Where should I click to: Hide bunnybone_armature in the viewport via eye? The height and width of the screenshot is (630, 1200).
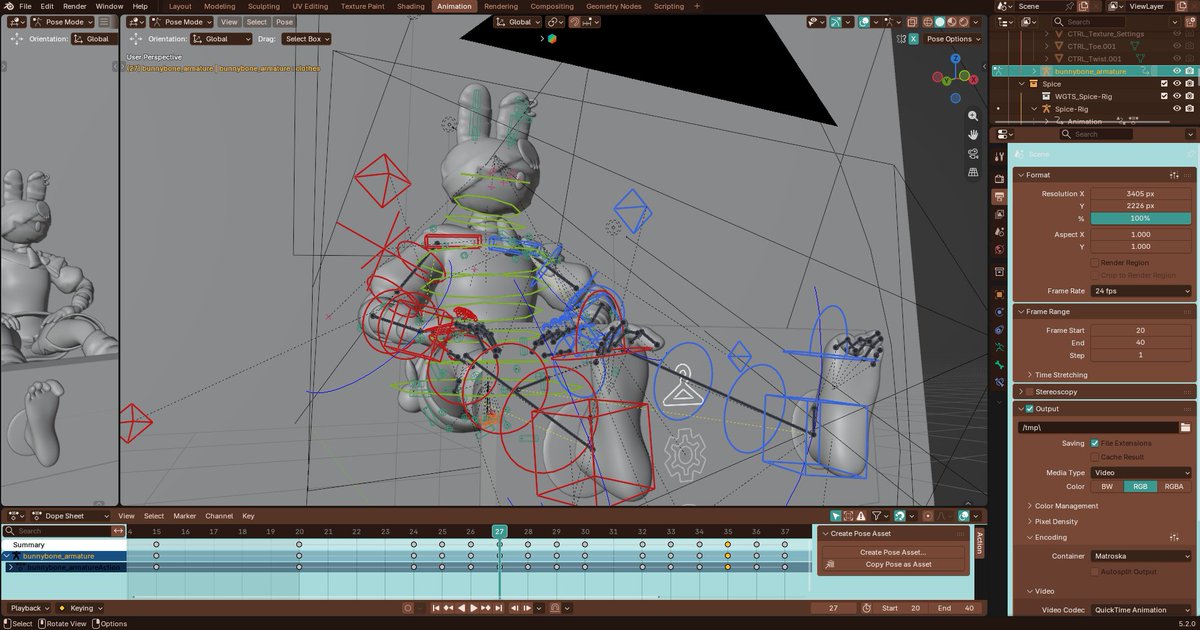[1177, 71]
